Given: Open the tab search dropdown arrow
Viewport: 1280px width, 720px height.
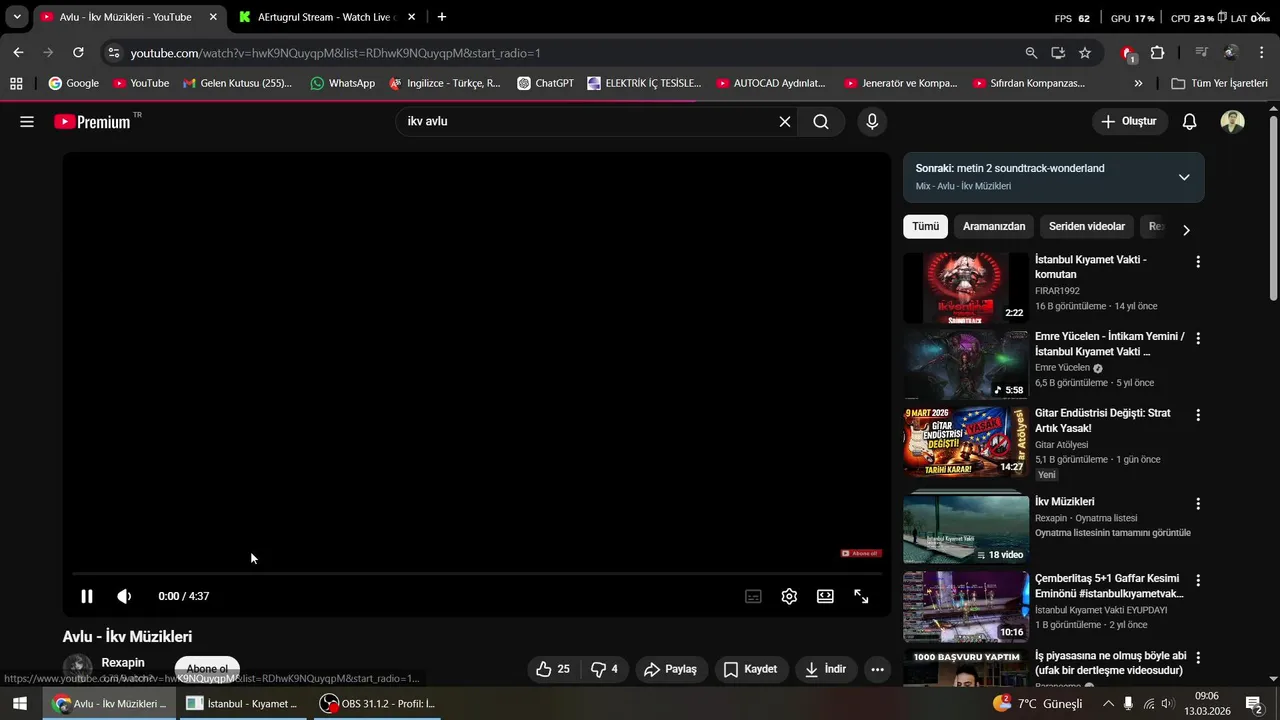Looking at the screenshot, I should tap(17, 17).
